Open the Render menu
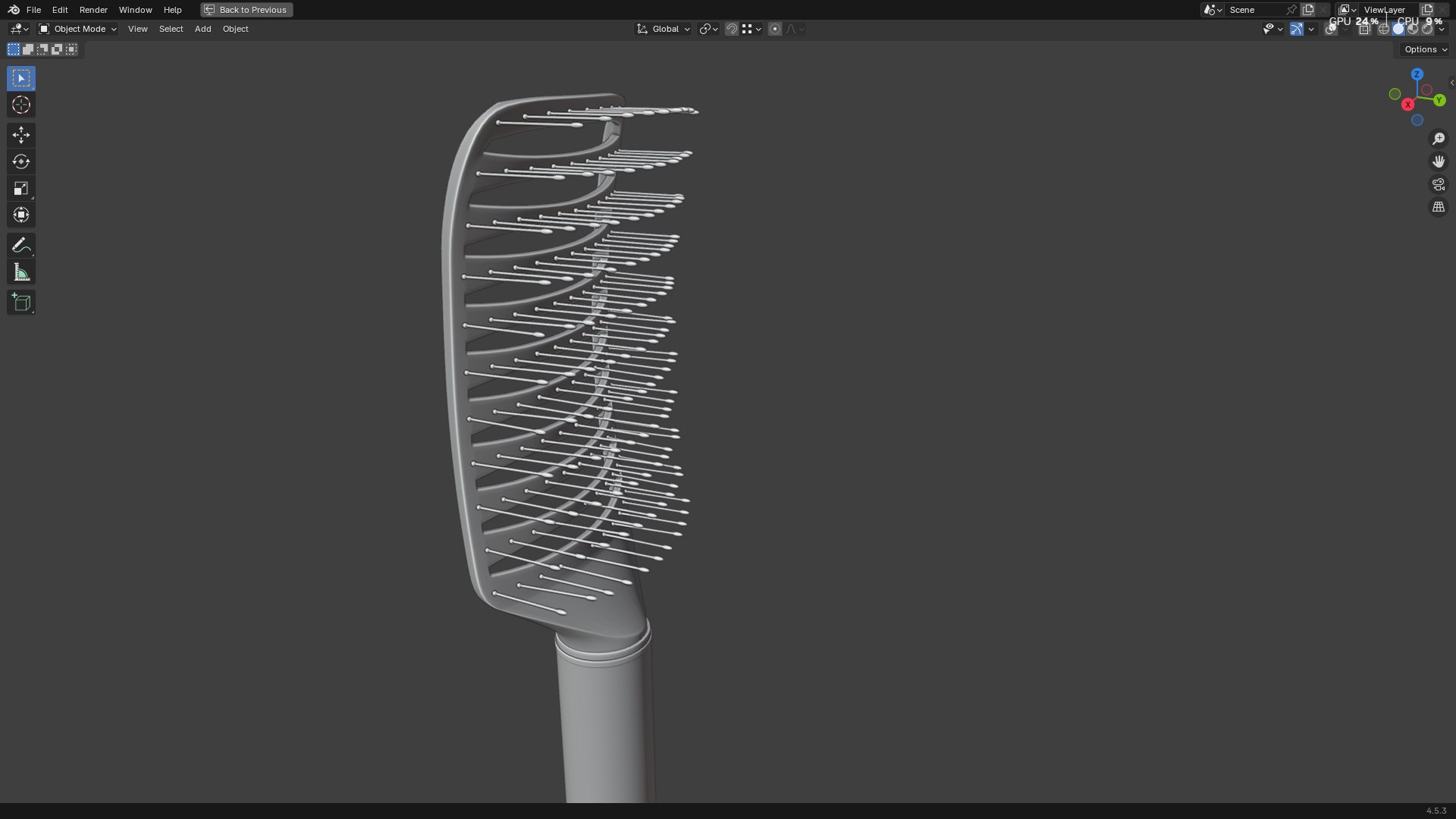The height and width of the screenshot is (819, 1456). click(x=93, y=10)
